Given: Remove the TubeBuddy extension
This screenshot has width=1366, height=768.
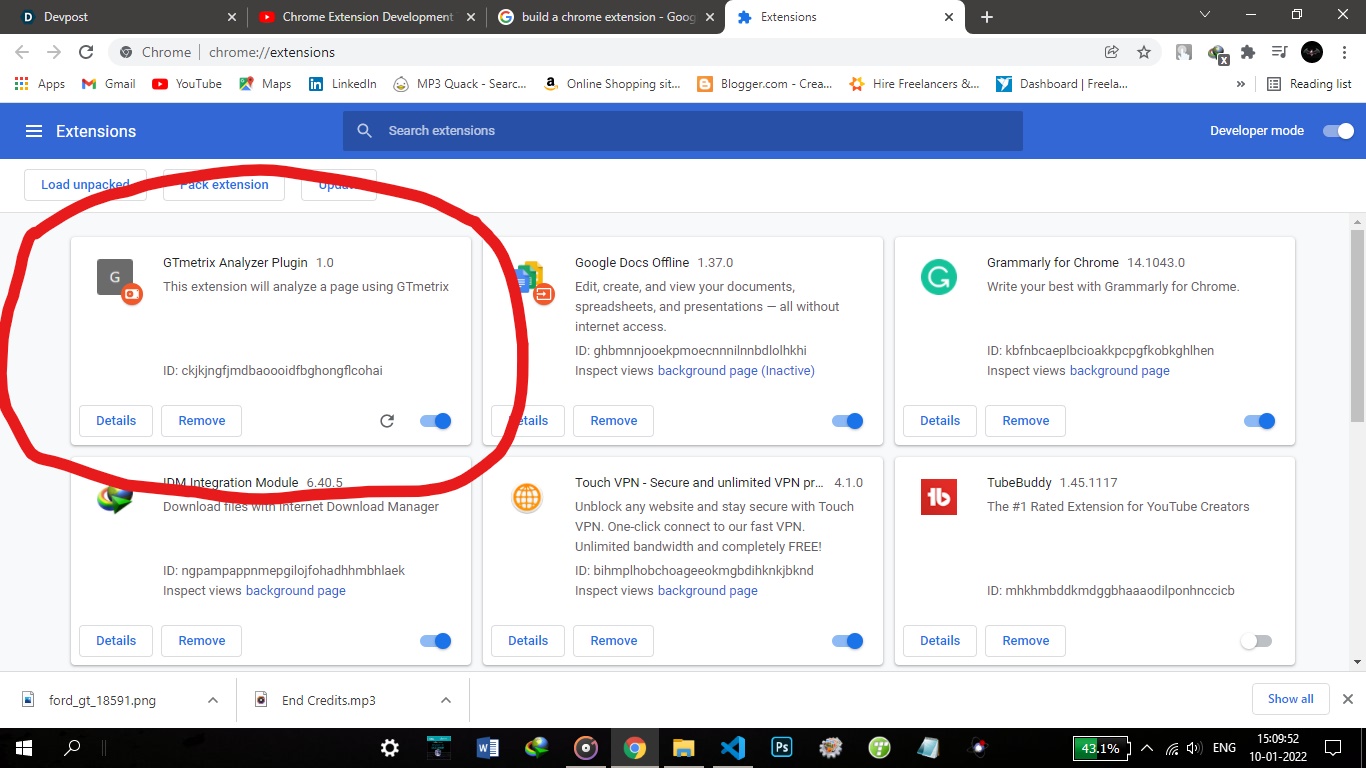Looking at the screenshot, I should point(1026,641).
